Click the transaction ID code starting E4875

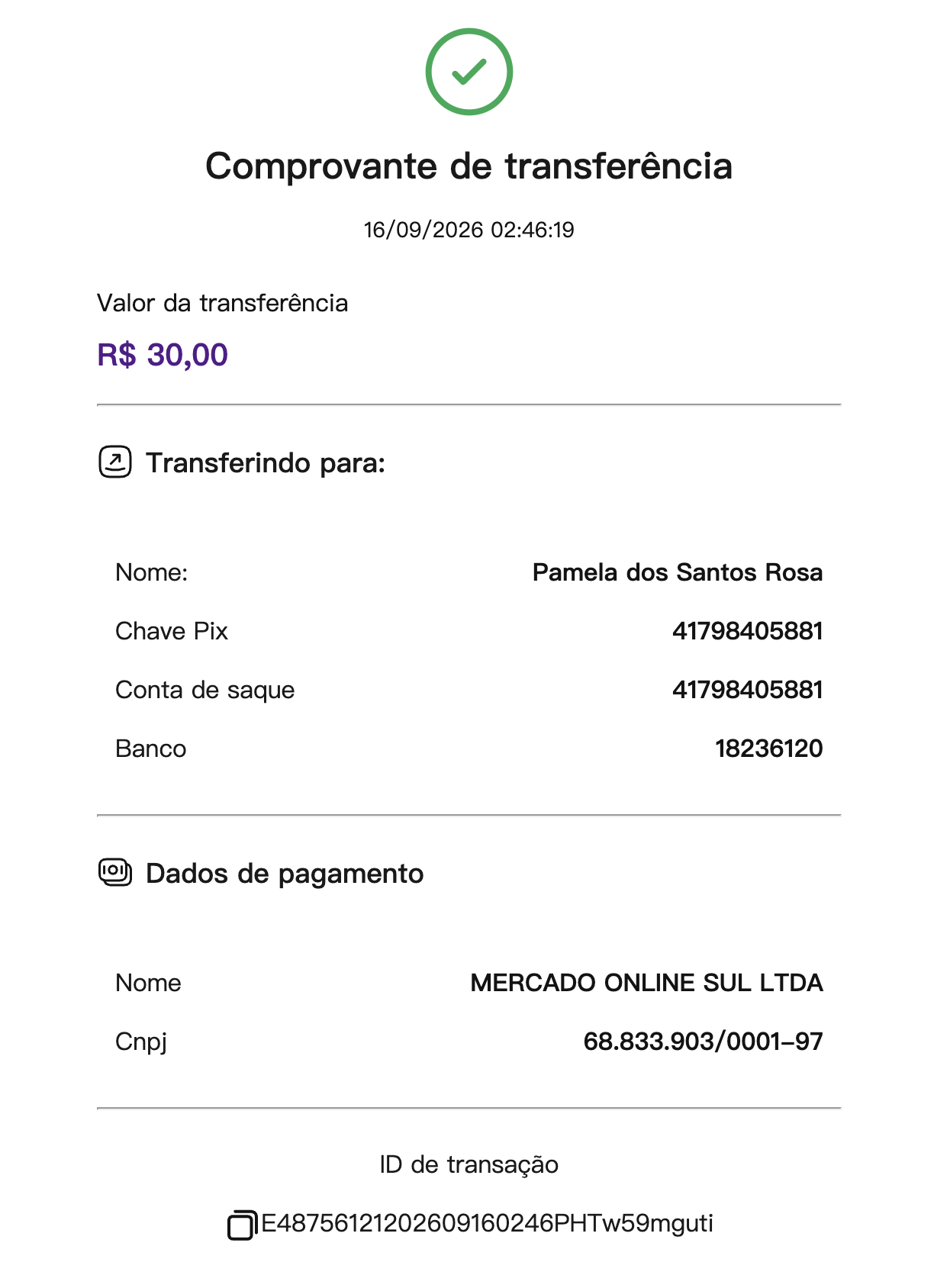487,1223
